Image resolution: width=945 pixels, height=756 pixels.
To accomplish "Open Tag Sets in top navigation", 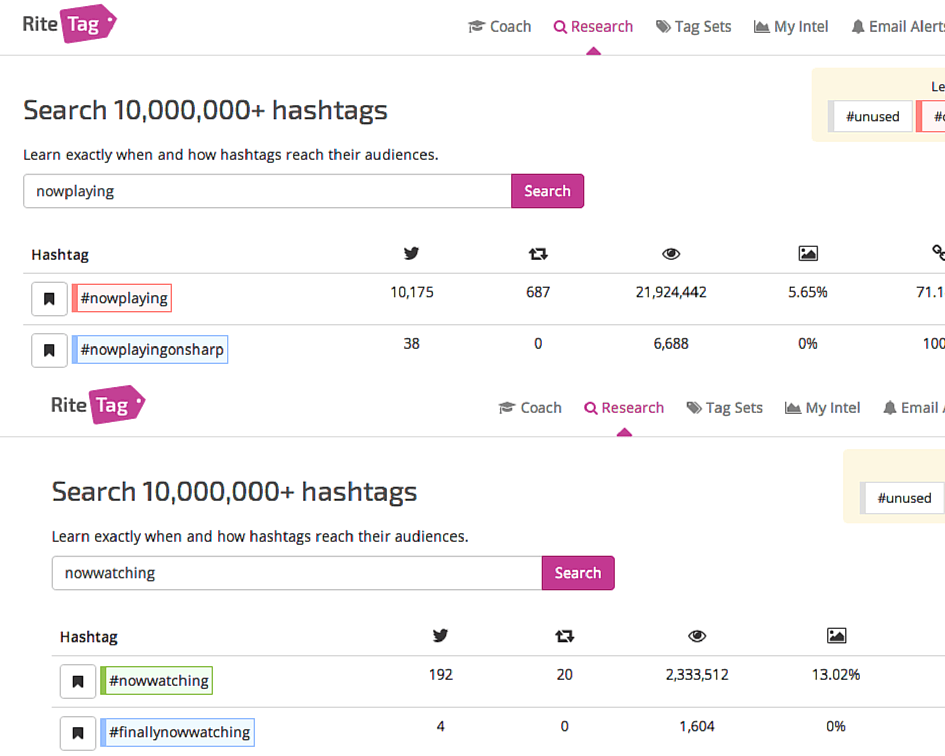I will click(x=693, y=27).
